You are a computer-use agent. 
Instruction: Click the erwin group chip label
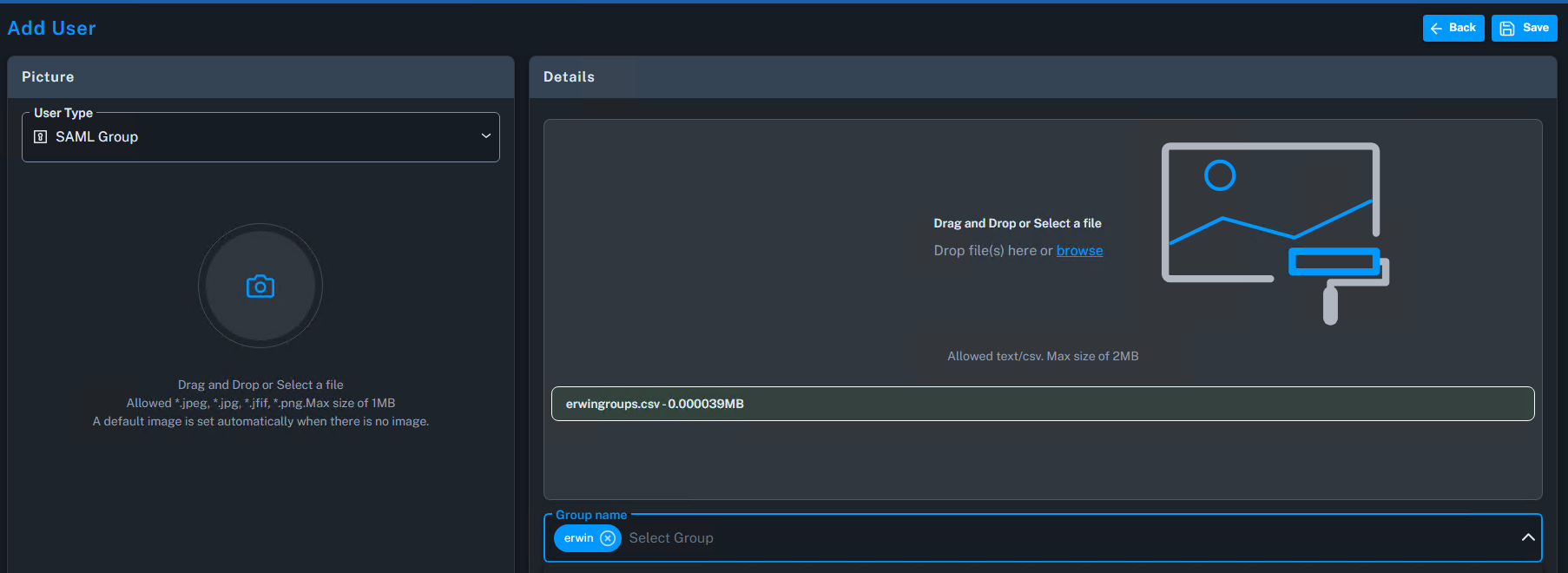pyautogui.click(x=578, y=538)
